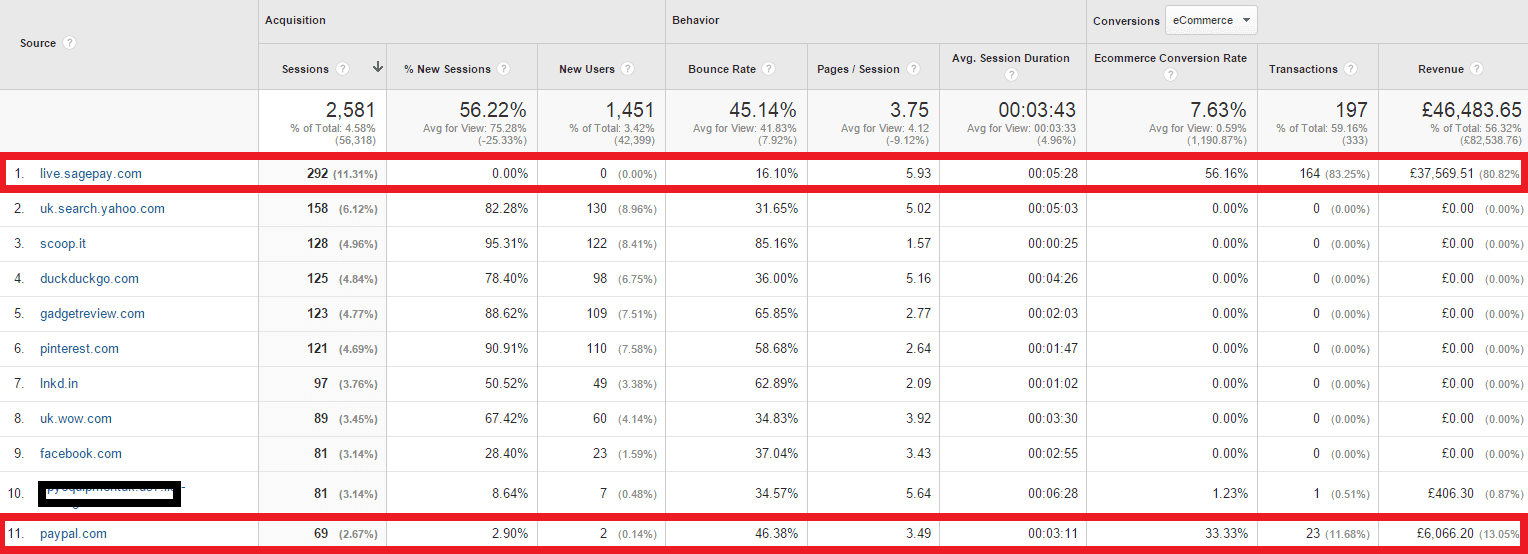1528x554 pixels.
Task: Click total conversion rate 7.63%
Action: pyautogui.click(x=1219, y=110)
